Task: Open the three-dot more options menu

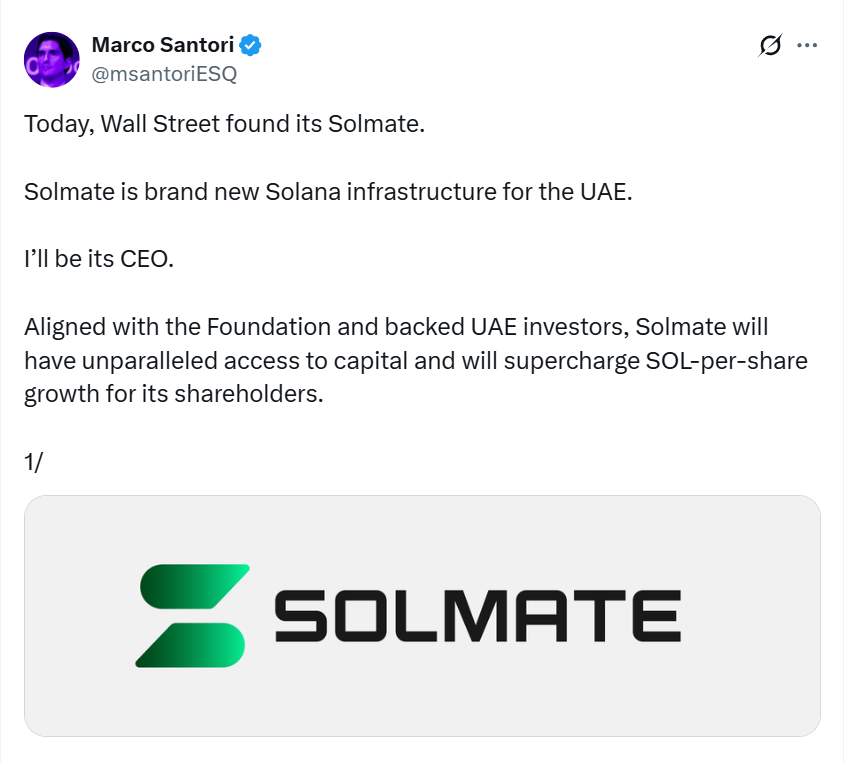Action: [806, 46]
